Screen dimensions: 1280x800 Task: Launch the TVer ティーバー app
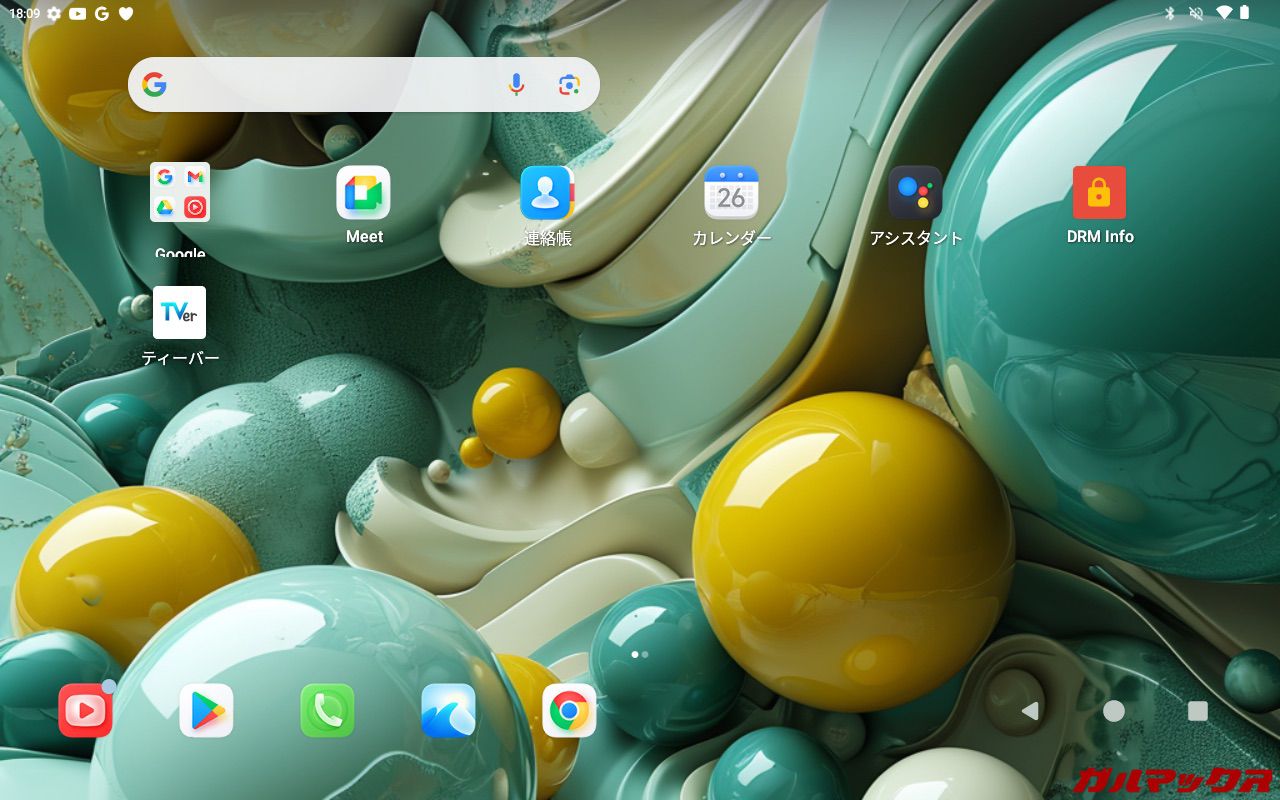click(x=179, y=313)
